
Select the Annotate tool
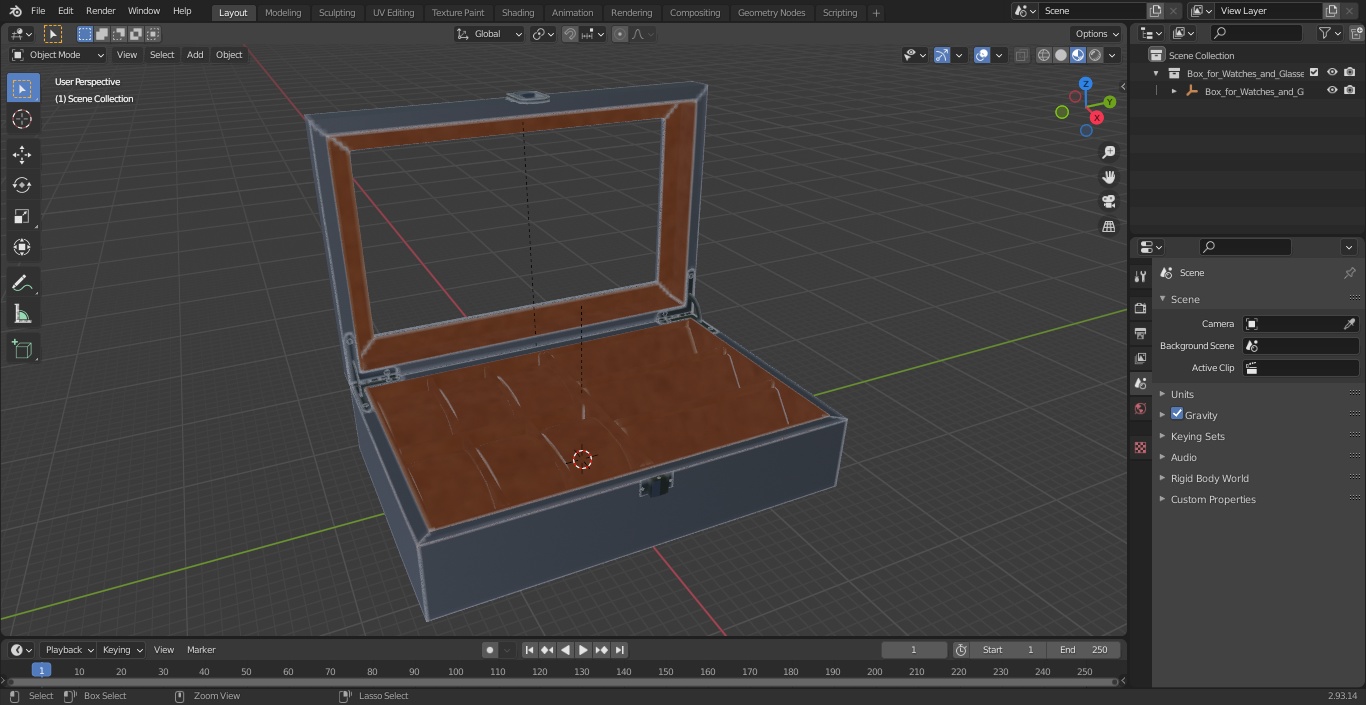point(22,284)
